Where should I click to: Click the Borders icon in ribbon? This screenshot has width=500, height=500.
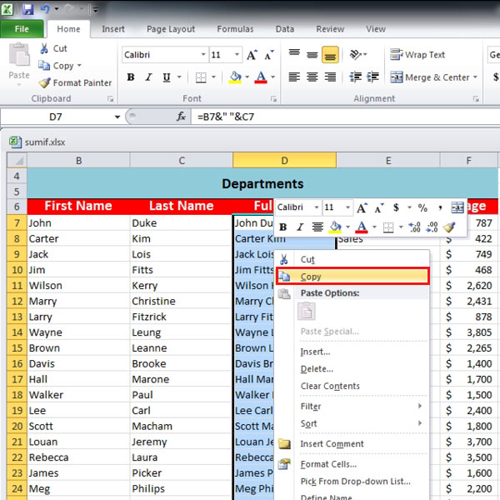coord(201,78)
